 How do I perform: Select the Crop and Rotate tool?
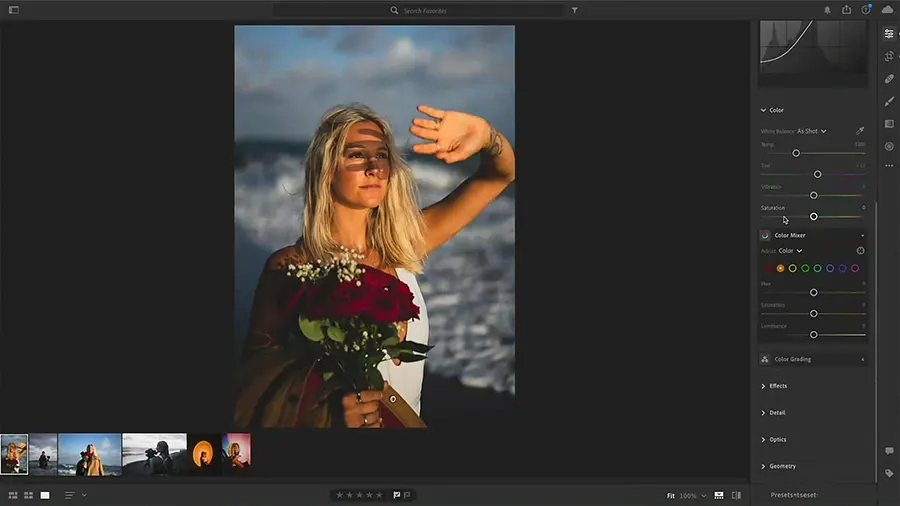pyautogui.click(x=889, y=56)
